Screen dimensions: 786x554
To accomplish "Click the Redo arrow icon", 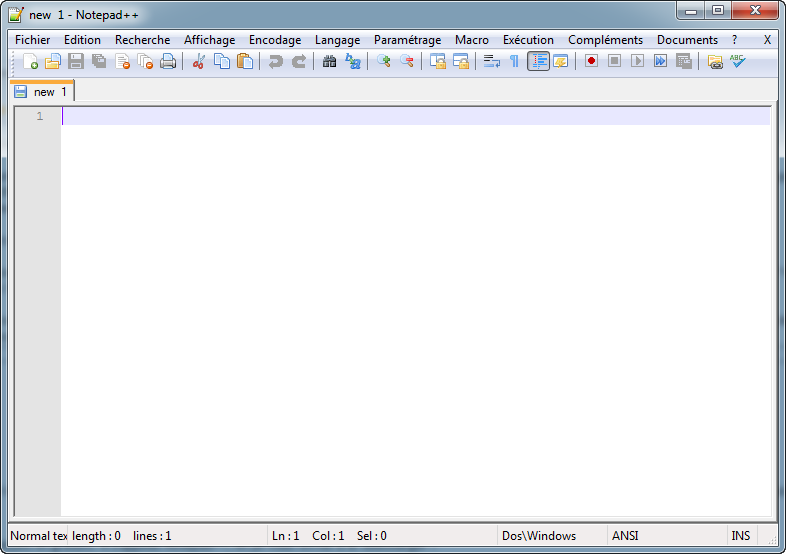I will [x=299, y=61].
